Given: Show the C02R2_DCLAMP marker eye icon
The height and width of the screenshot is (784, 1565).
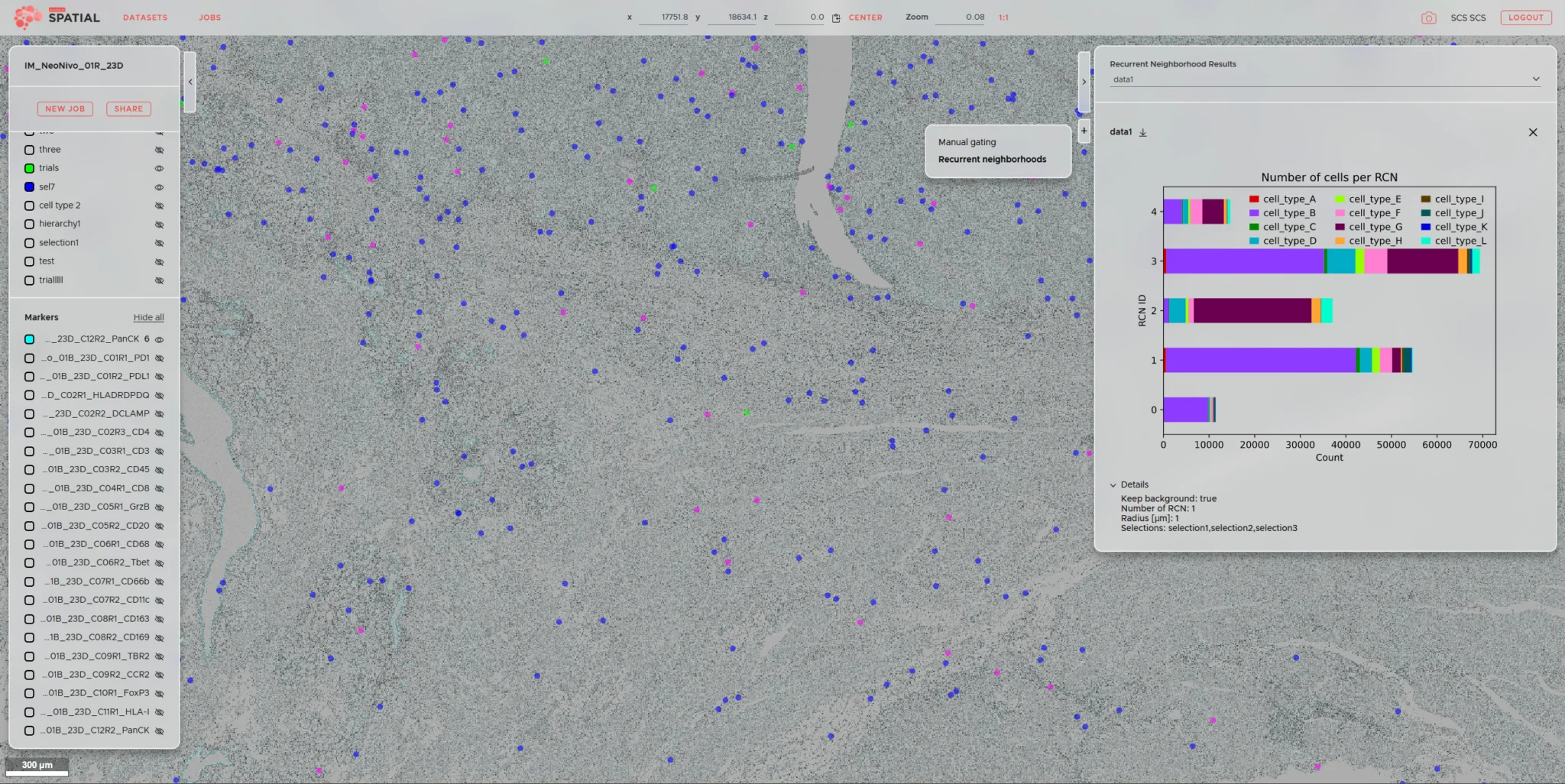Looking at the screenshot, I should point(159,413).
